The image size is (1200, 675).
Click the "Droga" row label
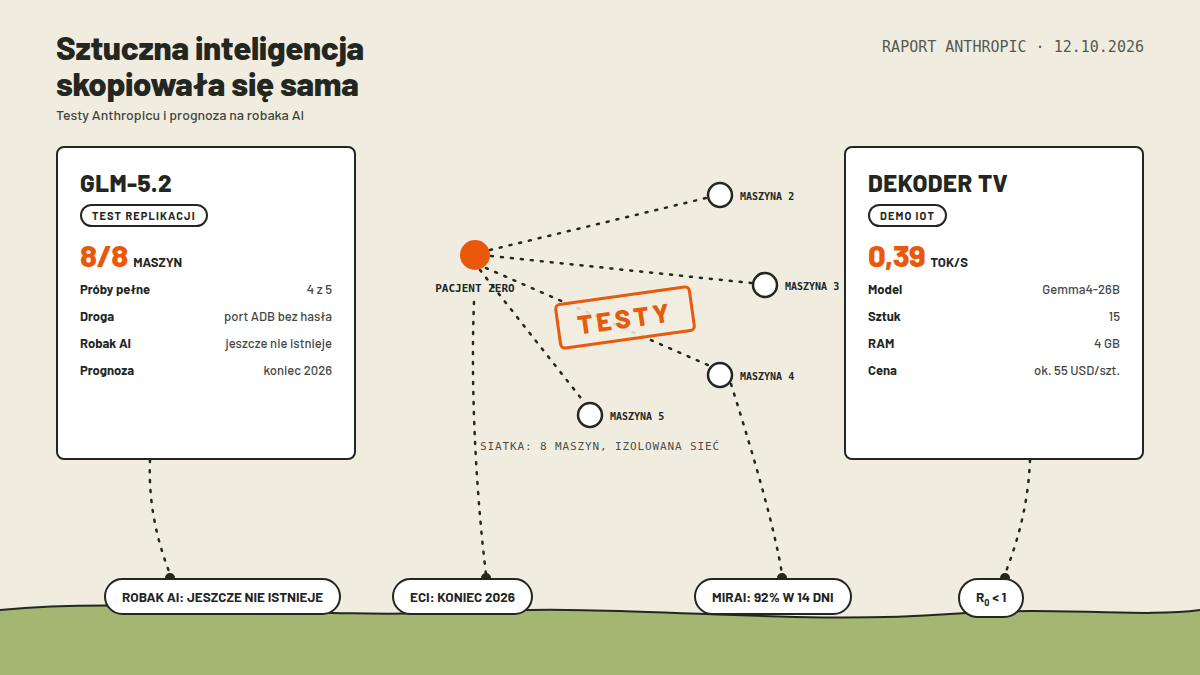97,317
